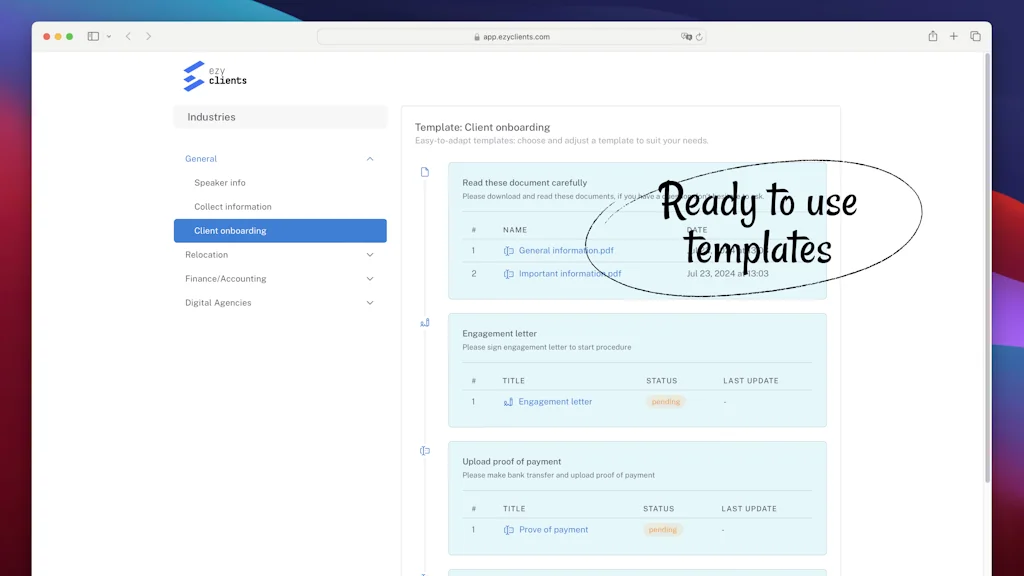Open the Engagement letter link
The width and height of the screenshot is (1024, 576).
click(x=555, y=402)
